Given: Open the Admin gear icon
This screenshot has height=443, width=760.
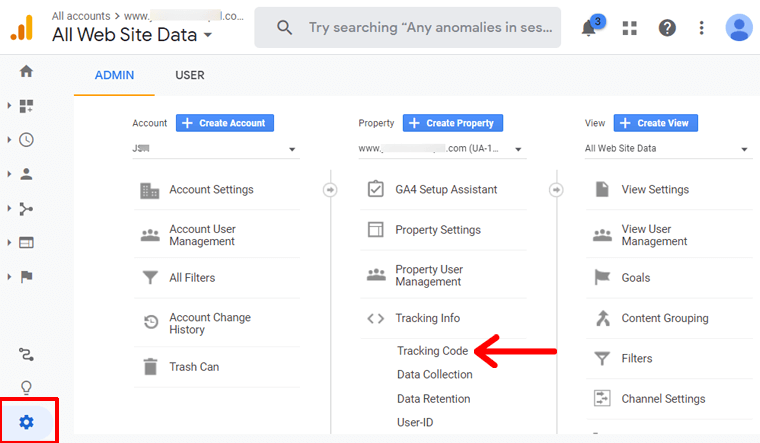Looking at the screenshot, I should [26, 422].
